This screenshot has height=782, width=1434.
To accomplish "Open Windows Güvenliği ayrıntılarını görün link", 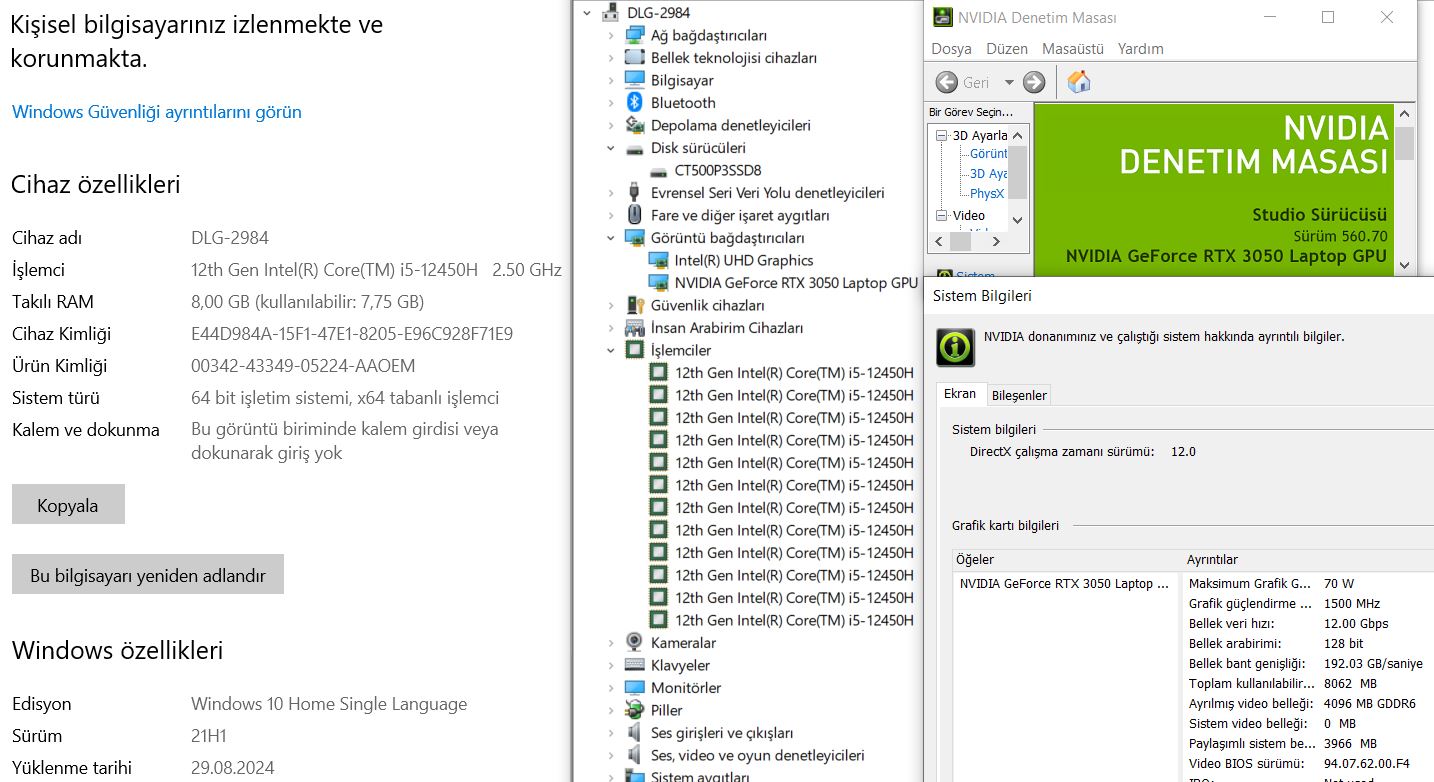I will (156, 112).
